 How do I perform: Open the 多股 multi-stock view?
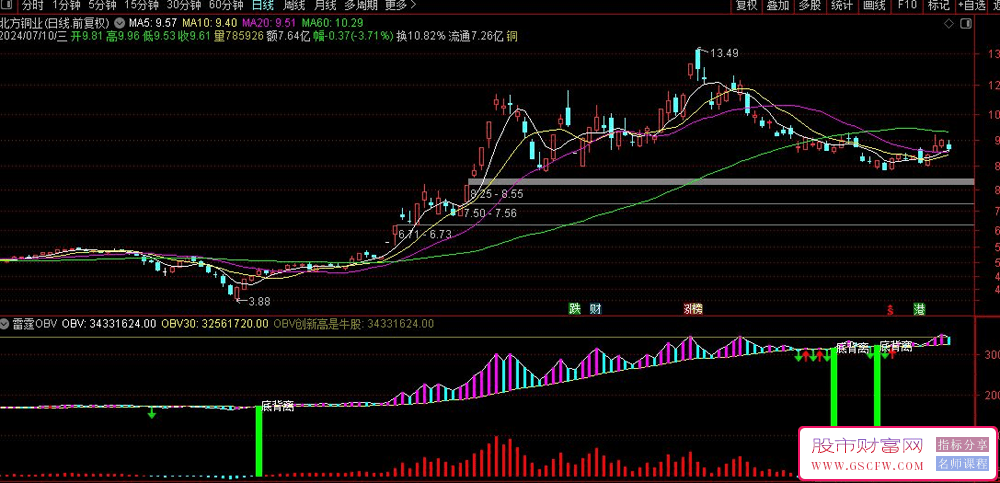coord(810,6)
